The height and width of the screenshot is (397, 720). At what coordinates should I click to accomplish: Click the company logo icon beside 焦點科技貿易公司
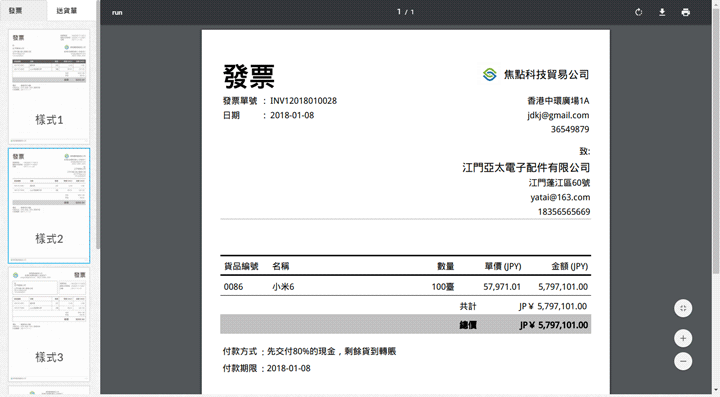[489, 74]
